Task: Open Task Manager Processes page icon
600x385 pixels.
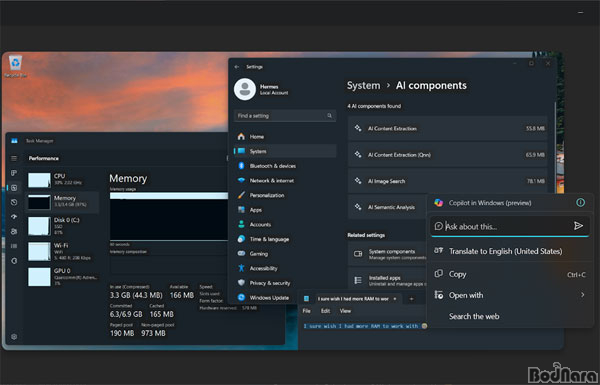Action: (14, 173)
